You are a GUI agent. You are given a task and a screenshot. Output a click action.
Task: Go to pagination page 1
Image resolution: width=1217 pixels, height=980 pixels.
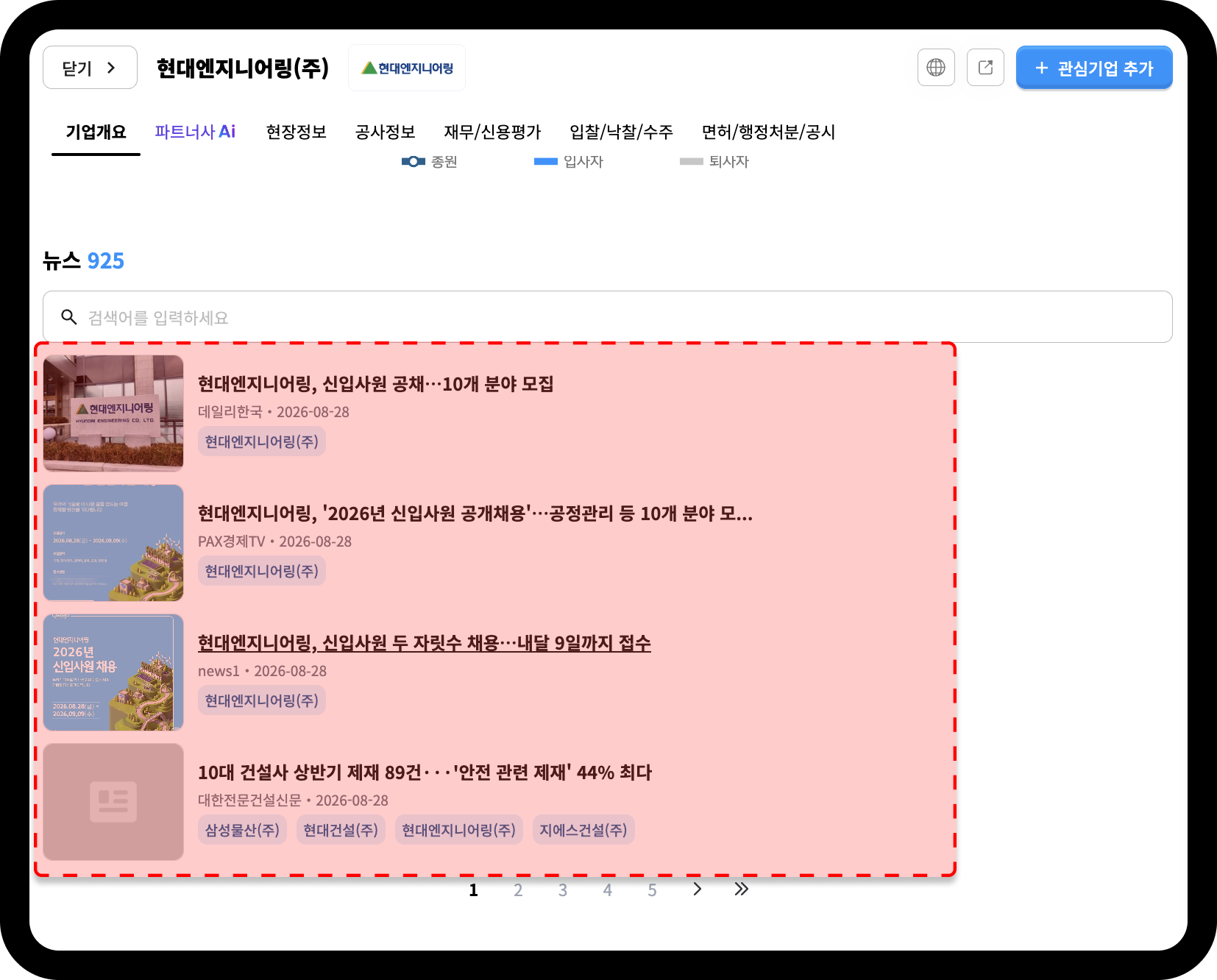pyautogui.click(x=473, y=890)
